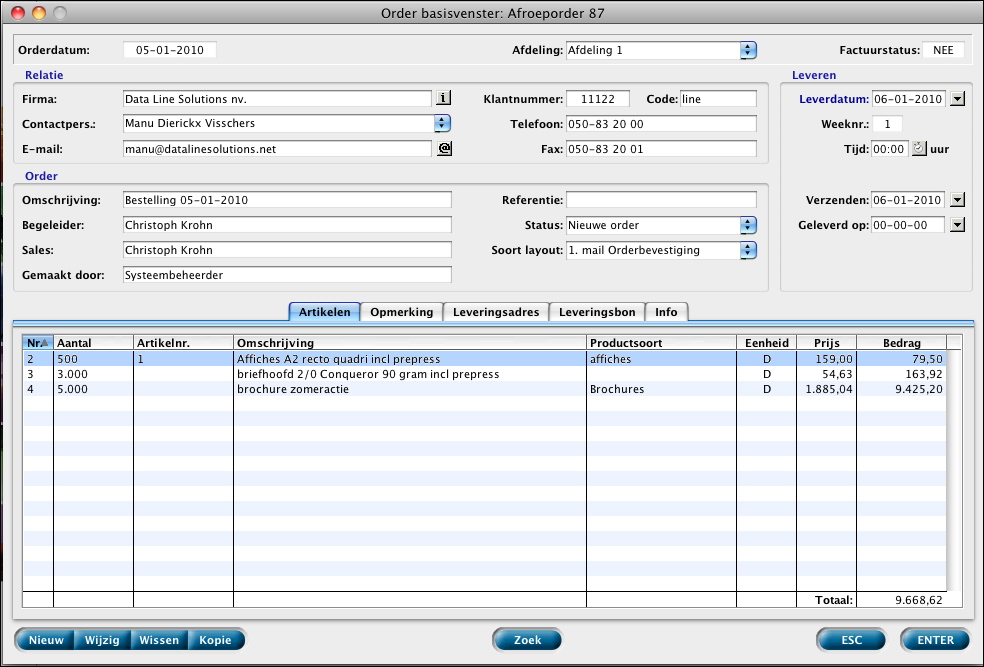984x667 pixels.
Task: Click the Begeleider field
Action: coord(287,225)
